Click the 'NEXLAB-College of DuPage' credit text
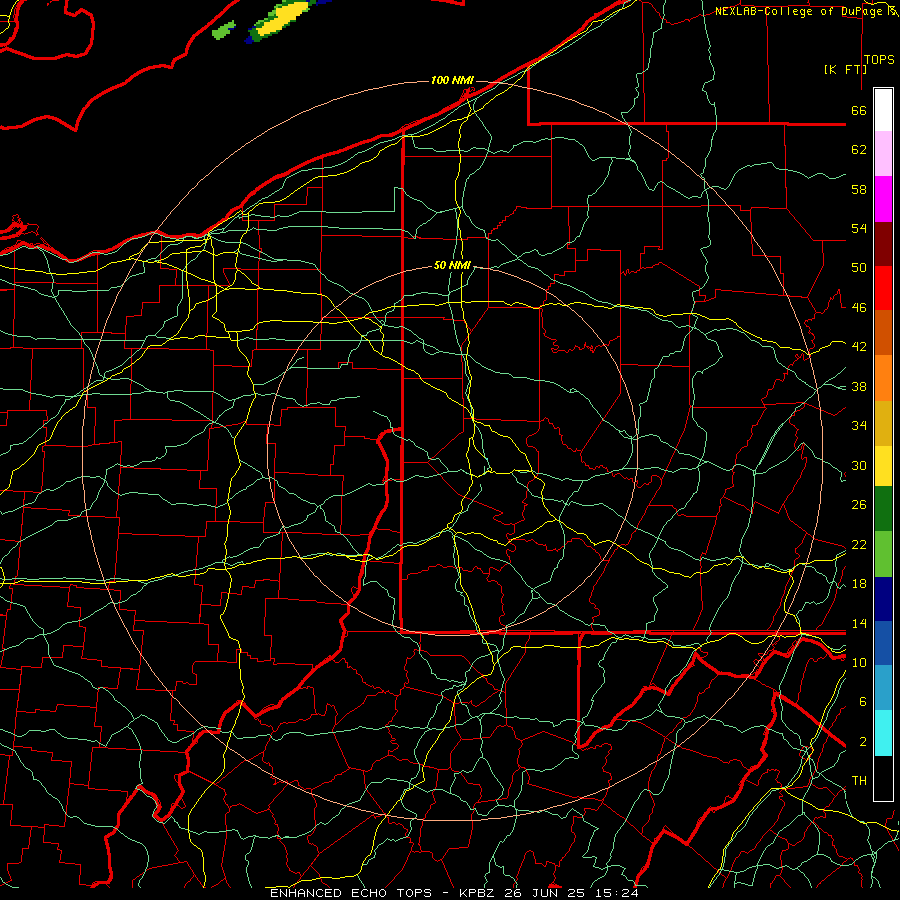The image size is (900, 900). (801, 11)
